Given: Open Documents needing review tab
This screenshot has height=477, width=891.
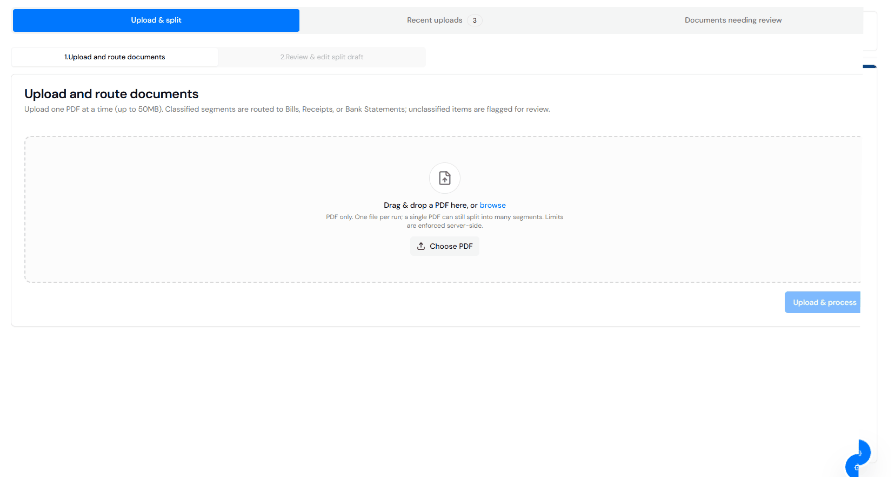Looking at the screenshot, I should (x=732, y=20).
